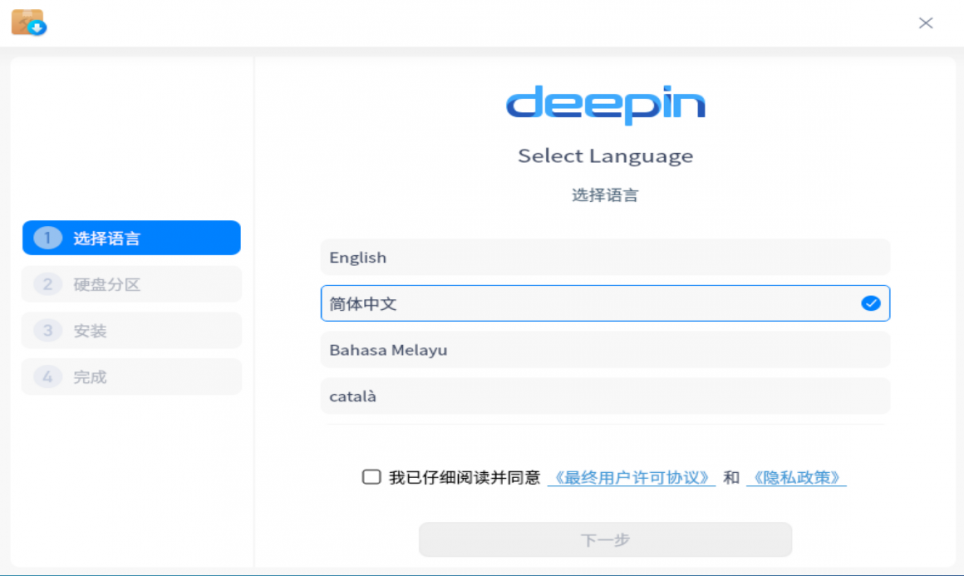
Task: Enable the license agreement checkbox
Action: pos(372,478)
